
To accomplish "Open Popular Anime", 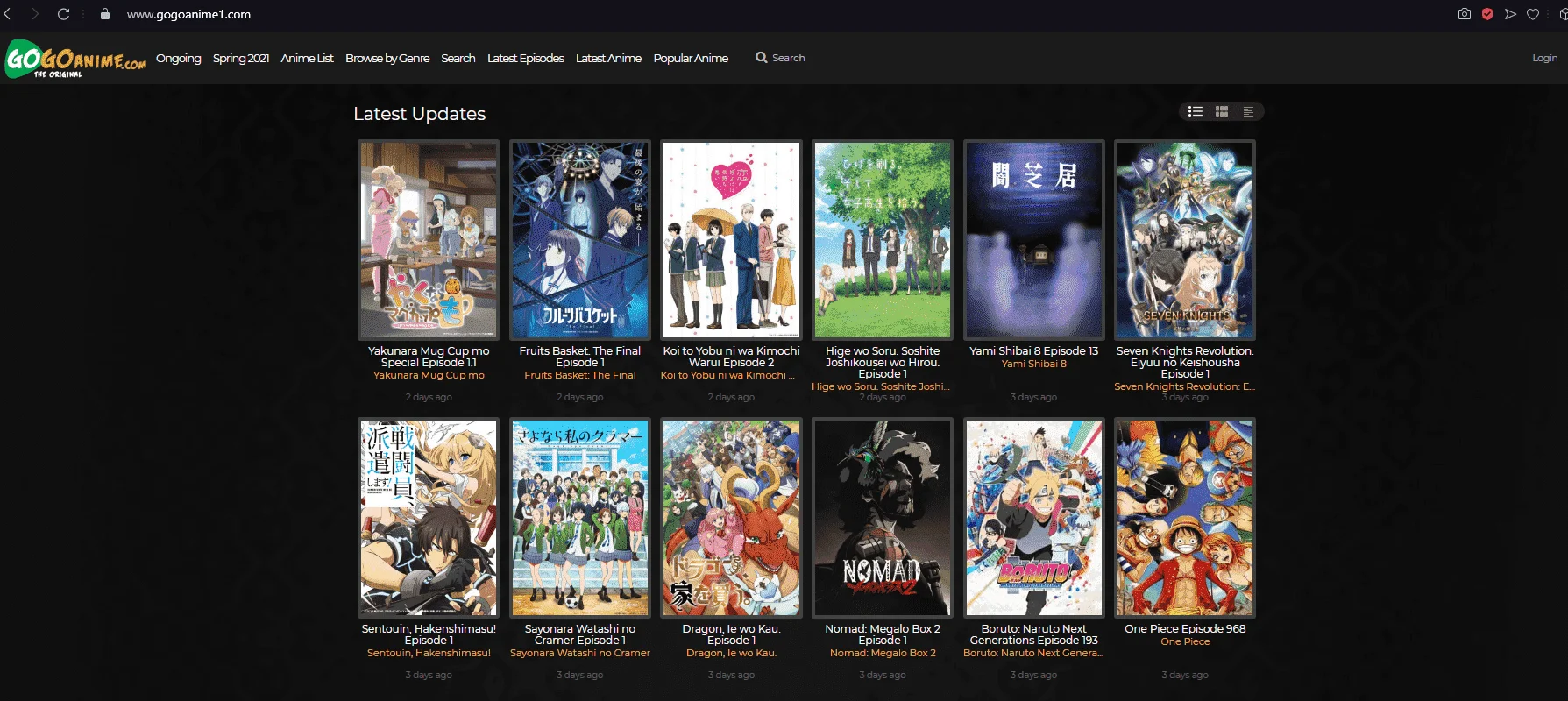I will [x=691, y=58].
